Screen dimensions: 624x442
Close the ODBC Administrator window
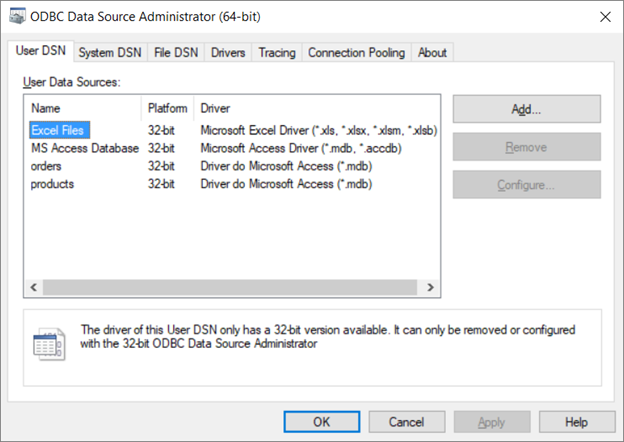click(x=604, y=17)
